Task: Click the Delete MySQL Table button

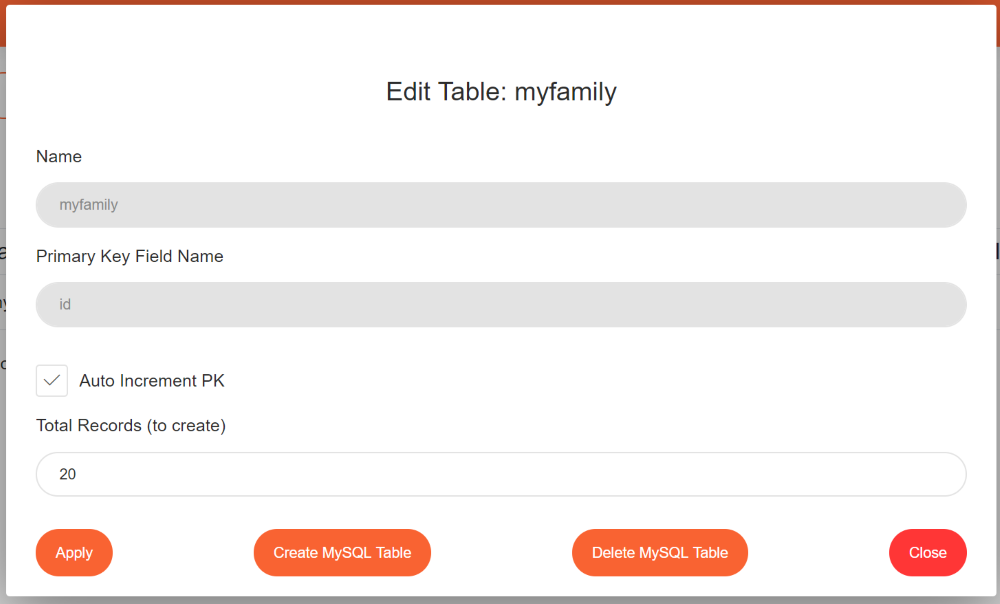Action: [x=660, y=553]
